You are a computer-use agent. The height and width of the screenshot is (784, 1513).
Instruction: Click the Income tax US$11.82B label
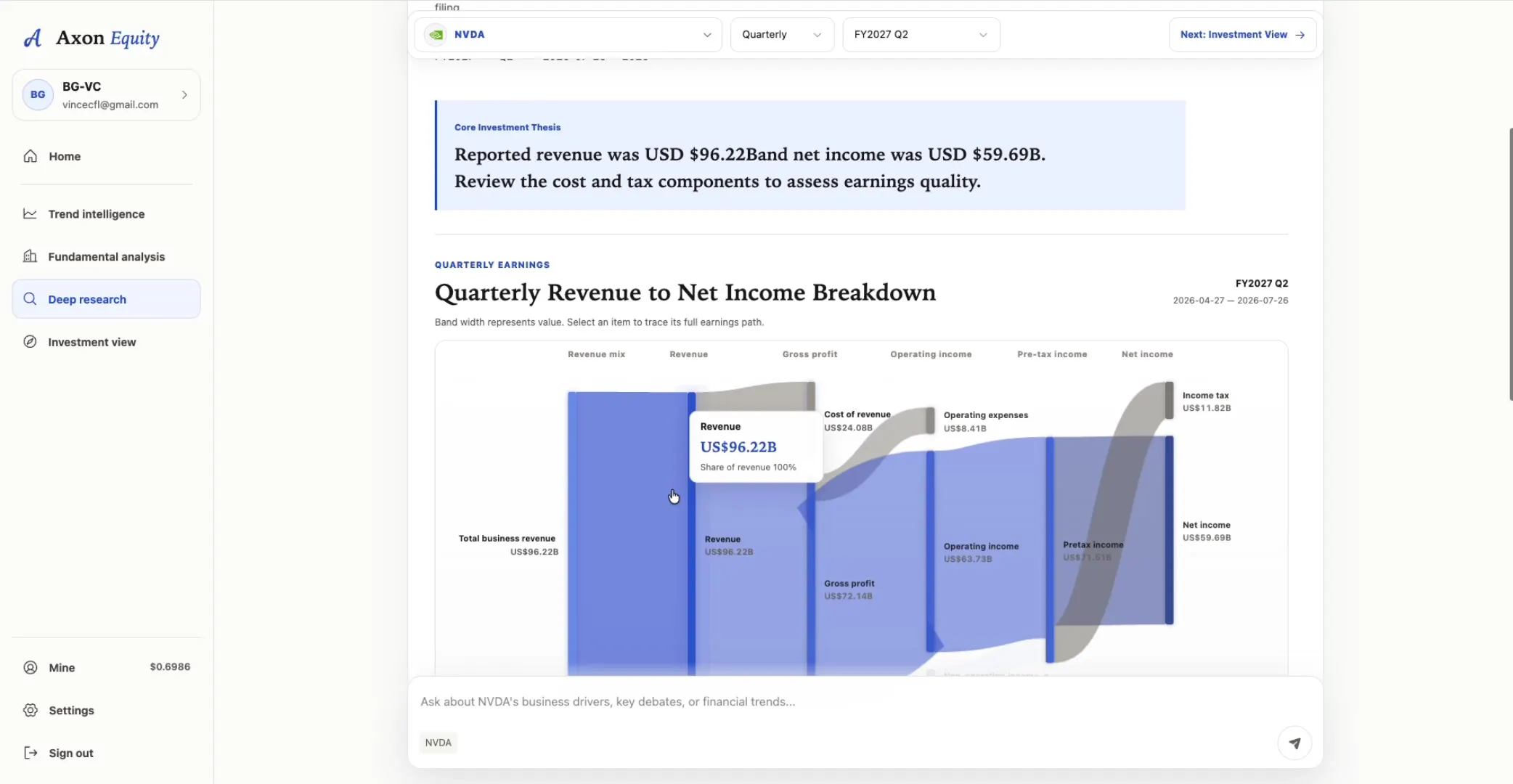coord(1207,401)
